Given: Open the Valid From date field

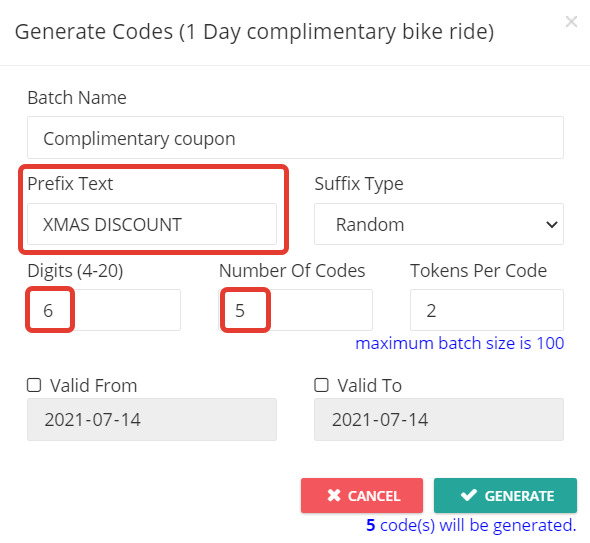Looking at the screenshot, I should [152, 420].
